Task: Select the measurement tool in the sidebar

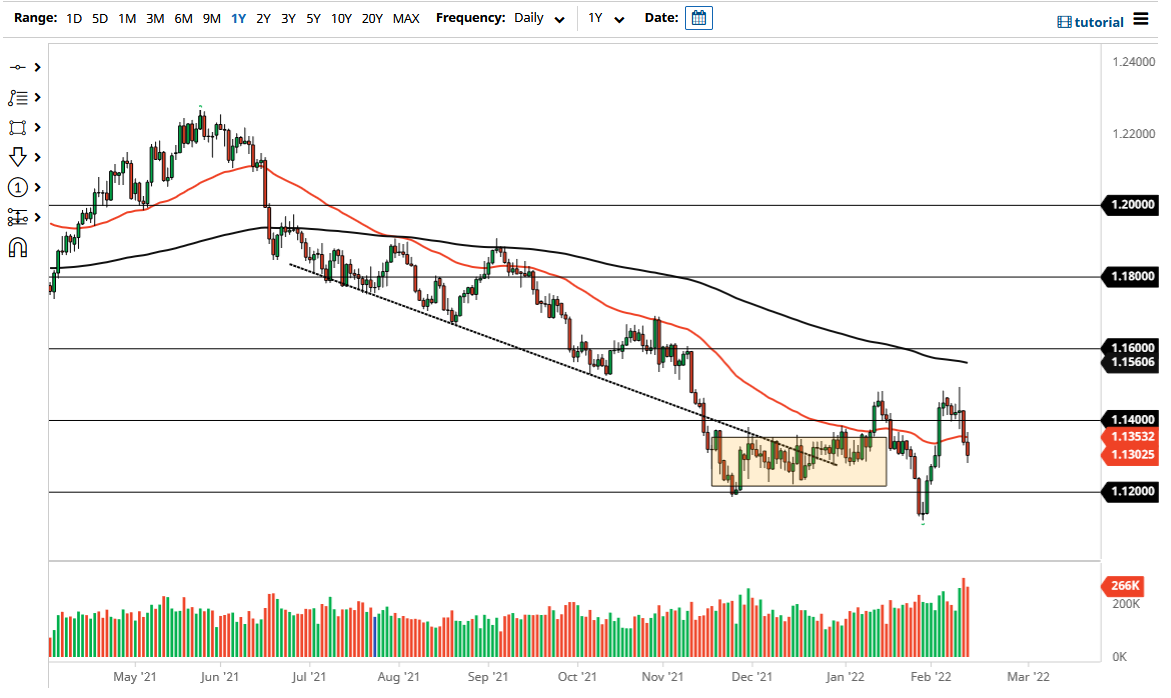Action: [x=18, y=217]
